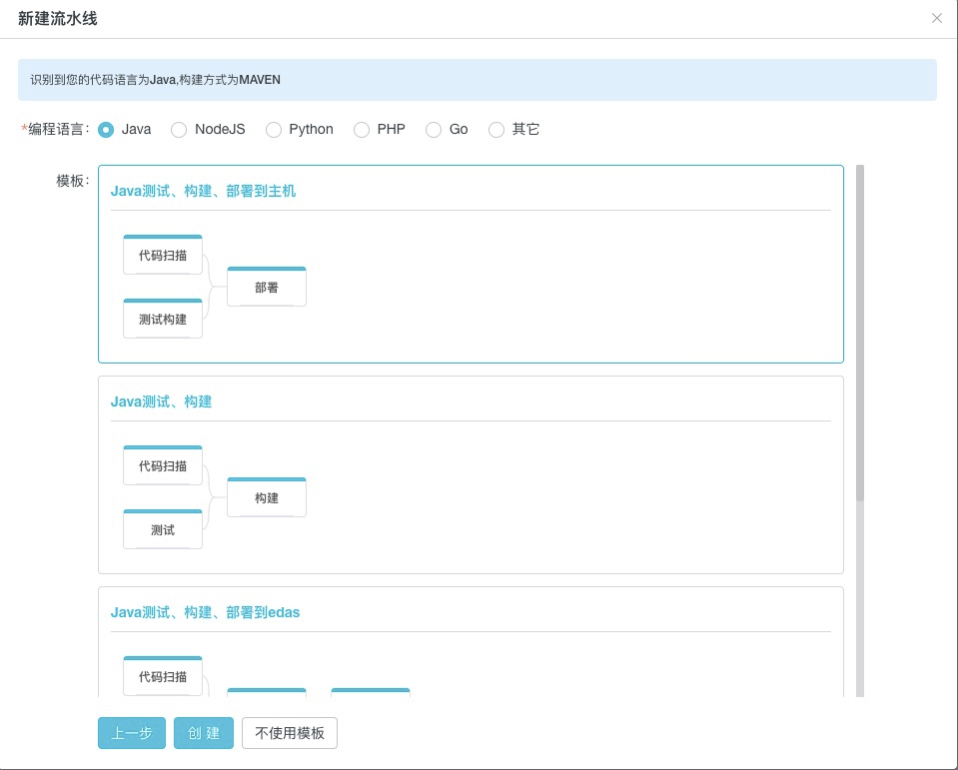Click 代码扫描 stage in 部署到主机 template
The image size is (958, 770).
click(163, 255)
